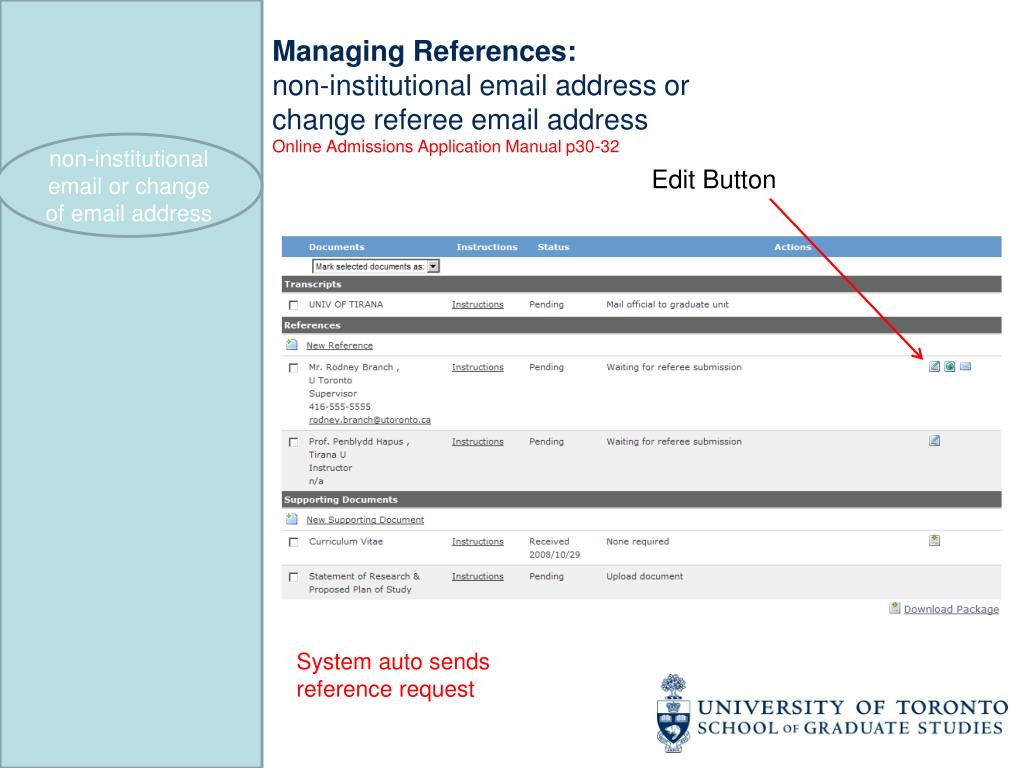Open the Mark selected documents as dropdown
Image resolution: width=1024 pixels, height=768 pixels.
coord(376,266)
